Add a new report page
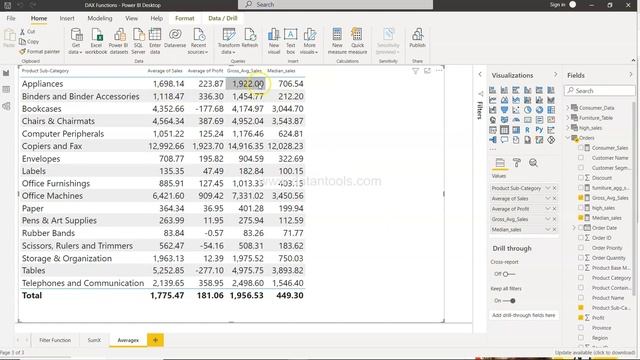The width and height of the screenshot is (640, 360). [x=155, y=340]
